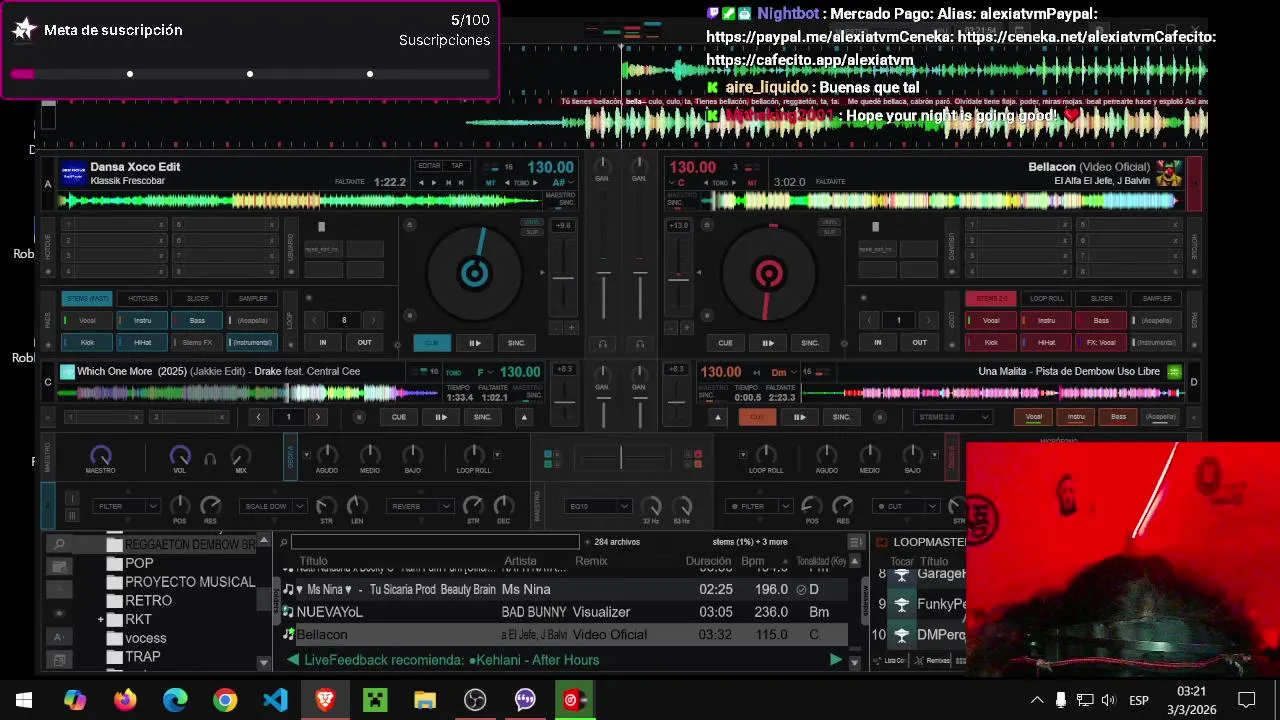The image size is (1280, 720).
Task: Open deck D STEMS 2.0 dropdown
Action: click(x=953, y=417)
